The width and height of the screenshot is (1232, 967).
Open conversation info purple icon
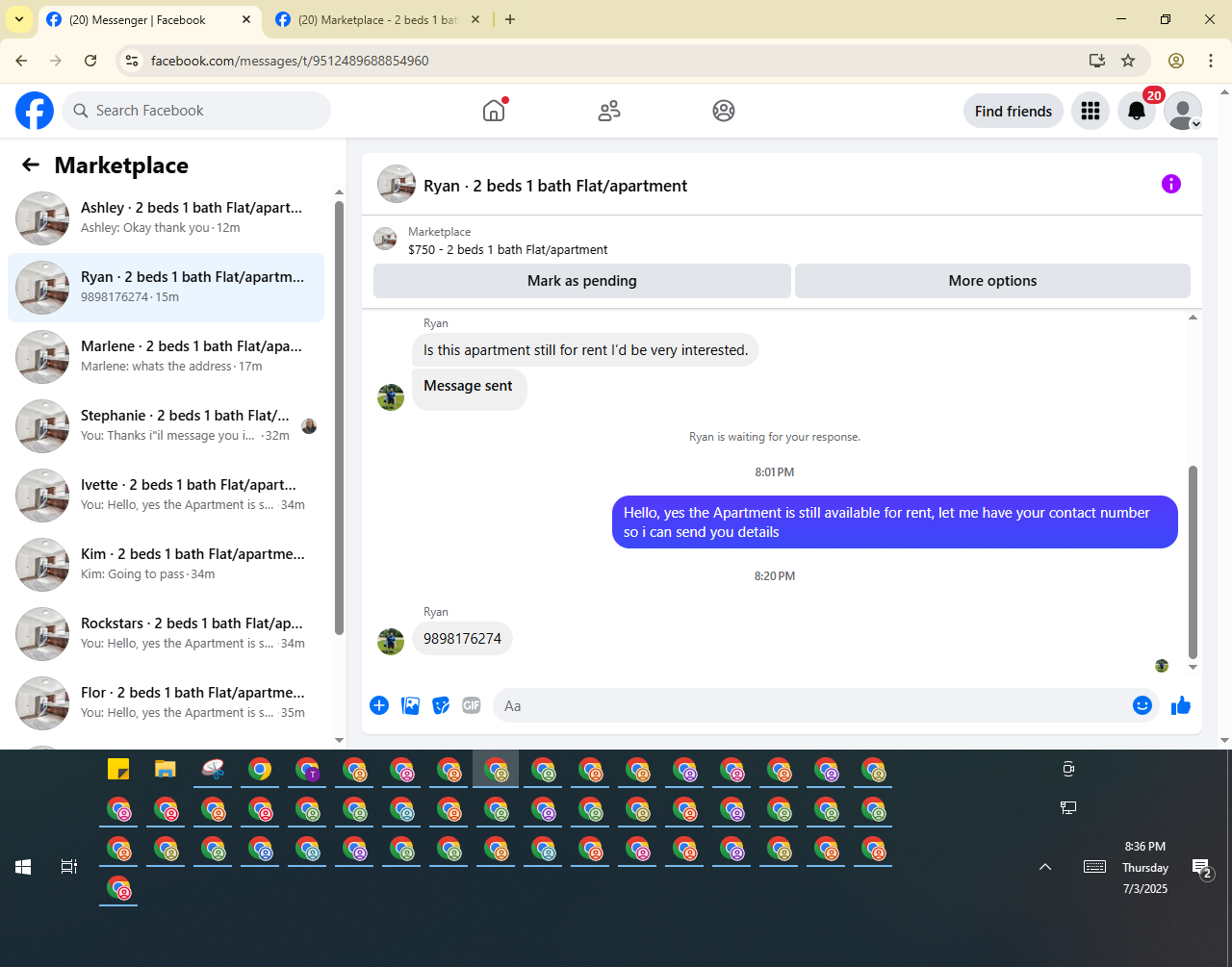click(1171, 184)
